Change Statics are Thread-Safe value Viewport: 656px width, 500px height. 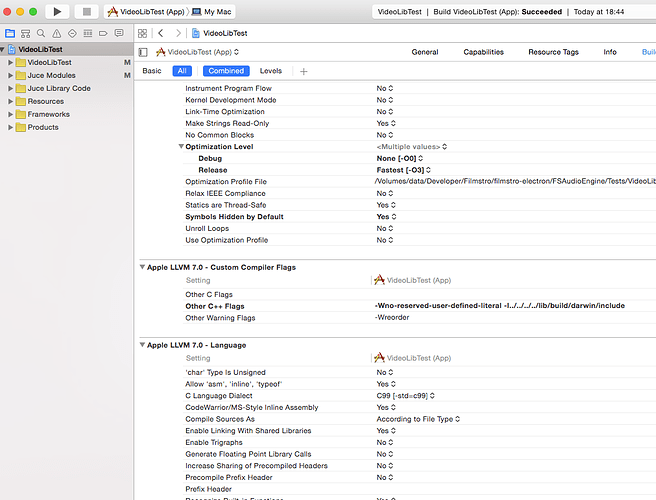(386, 205)
